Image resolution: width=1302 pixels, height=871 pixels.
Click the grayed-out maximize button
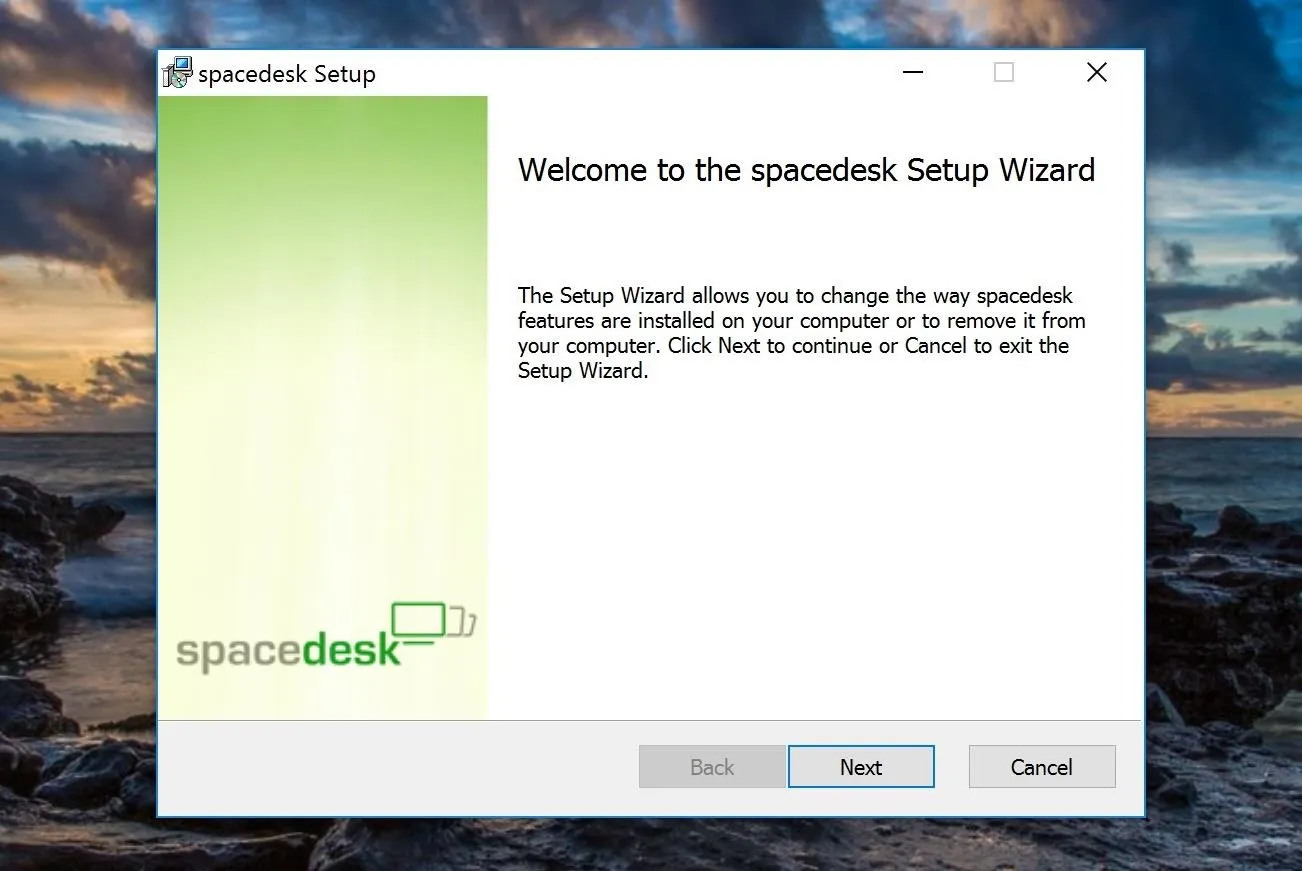(1004, 73)
